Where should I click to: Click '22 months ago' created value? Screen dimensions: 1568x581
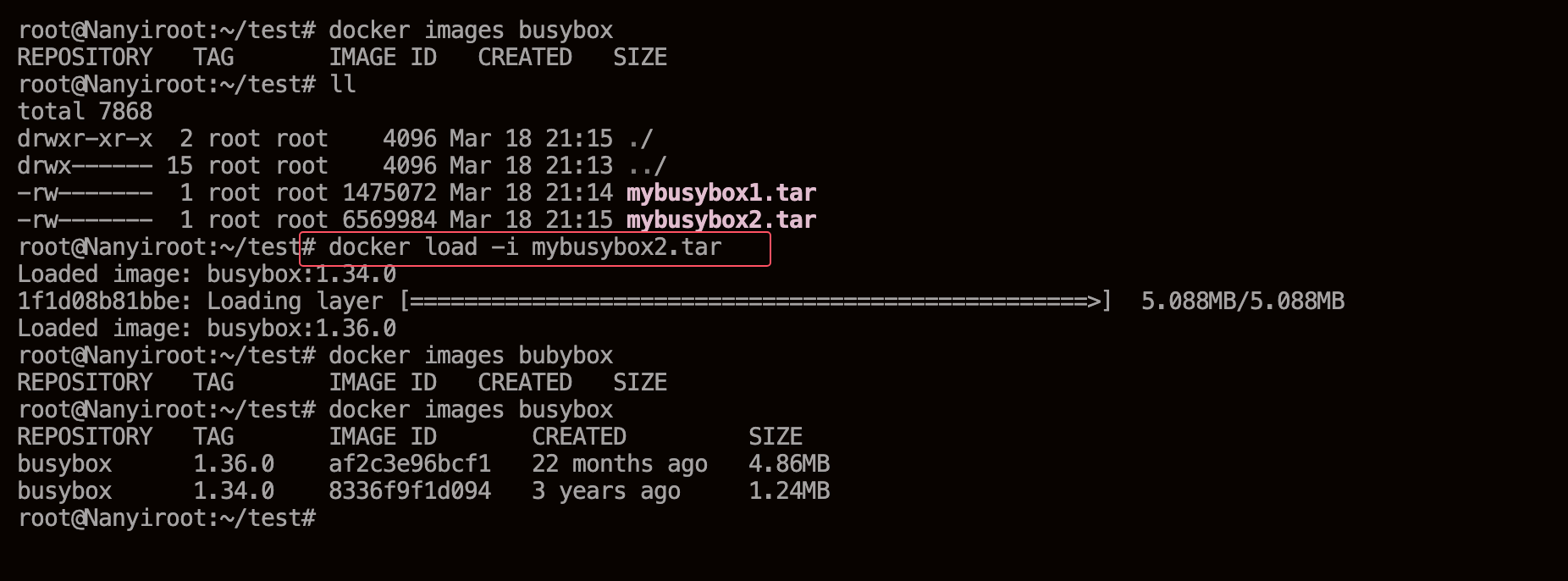pos(620,464)
